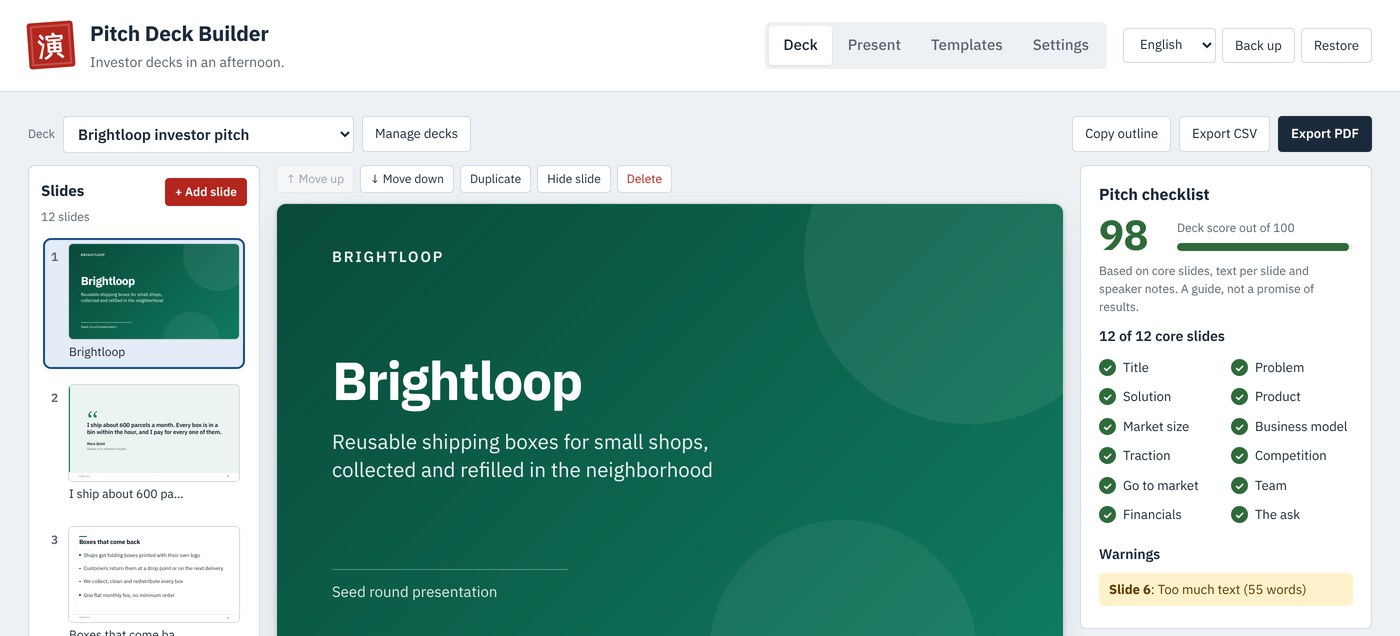1400x636 pixels.
Task: Click the check icon beside Problem
Action: [1239, 367]
